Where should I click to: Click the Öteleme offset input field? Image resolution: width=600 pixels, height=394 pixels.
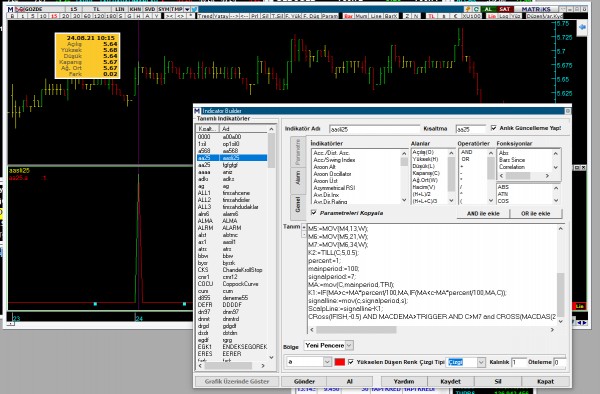[559, 362]
